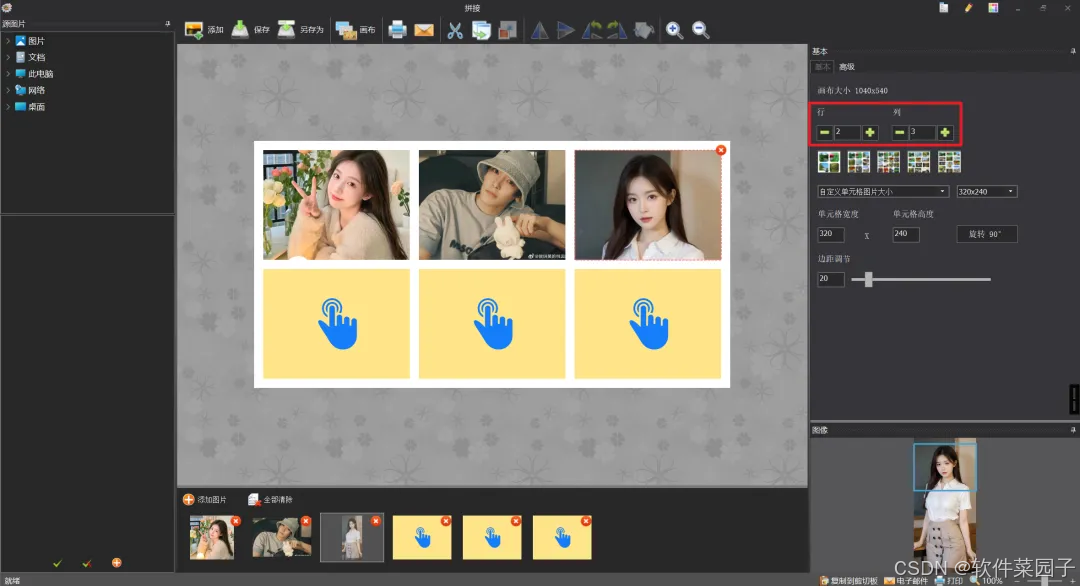
Task: Select the 文档 folder in the tree
Action: 30,57
